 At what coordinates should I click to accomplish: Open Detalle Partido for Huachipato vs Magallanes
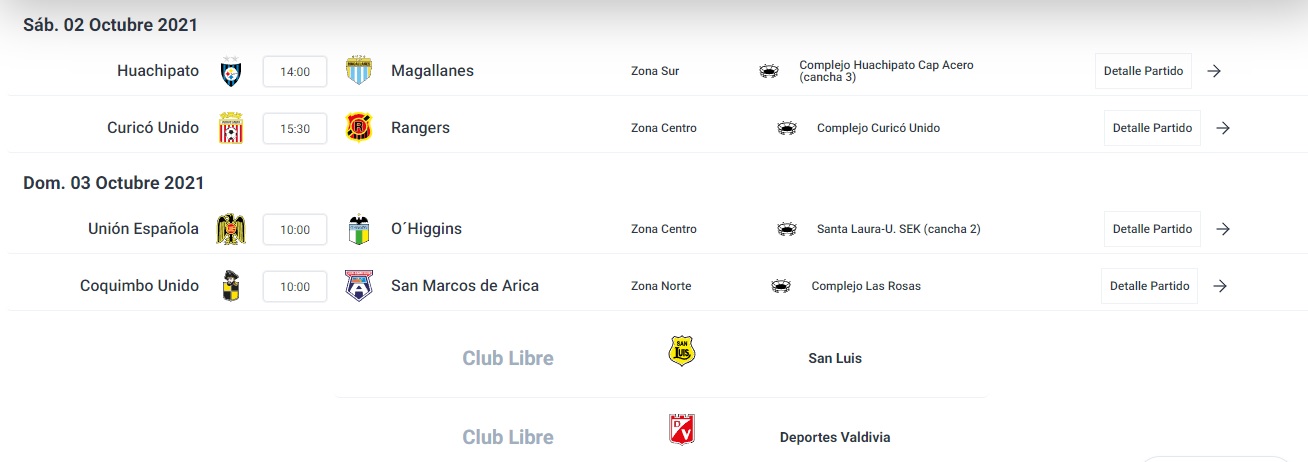pos(1143,71)
